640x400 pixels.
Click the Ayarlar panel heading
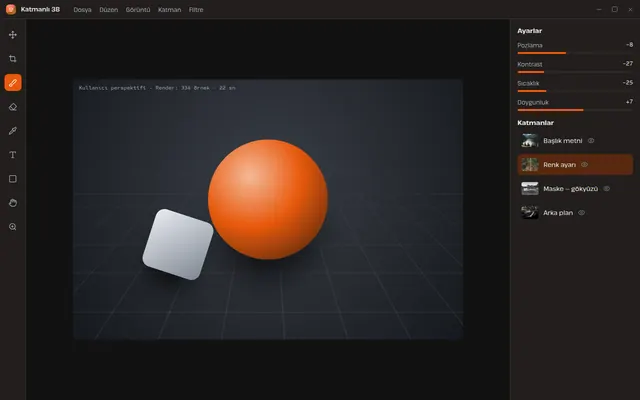point(529,31)
